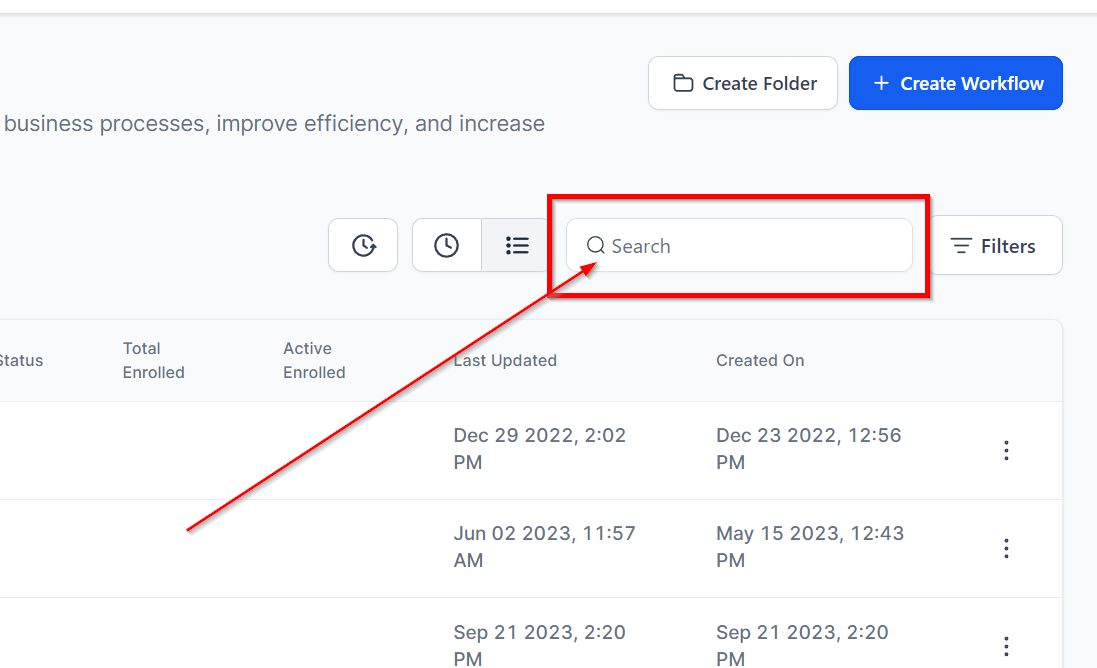Open the clock-with-arrow history icon button
This screenshot has height=668, width=1097.
(363, 246)
